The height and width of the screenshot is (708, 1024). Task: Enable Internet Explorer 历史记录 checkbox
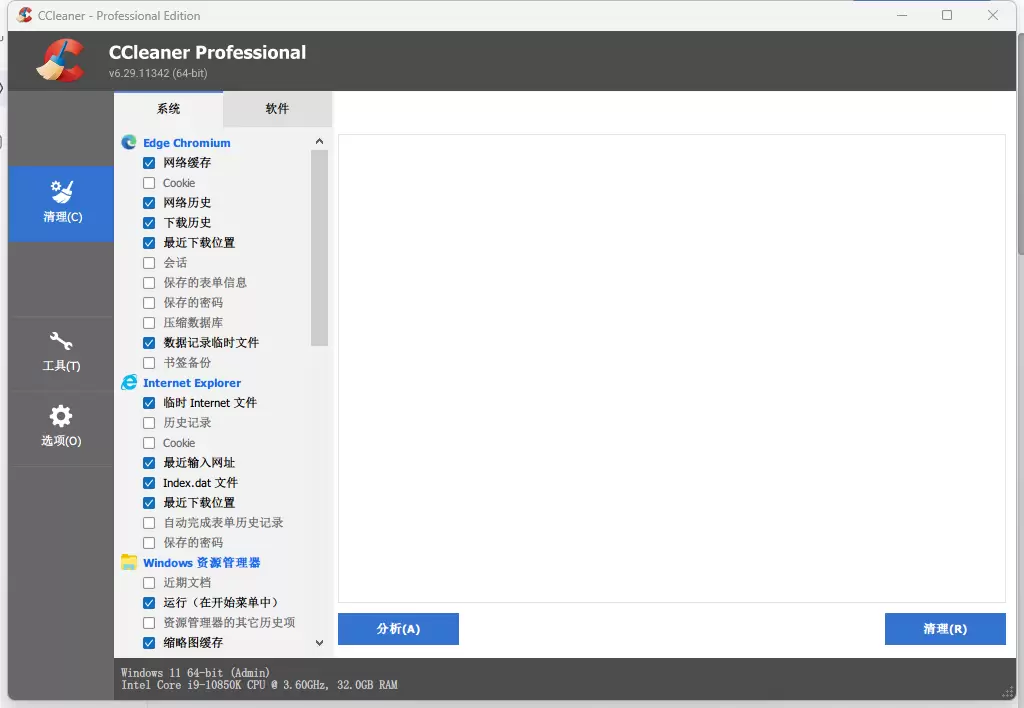149,423
